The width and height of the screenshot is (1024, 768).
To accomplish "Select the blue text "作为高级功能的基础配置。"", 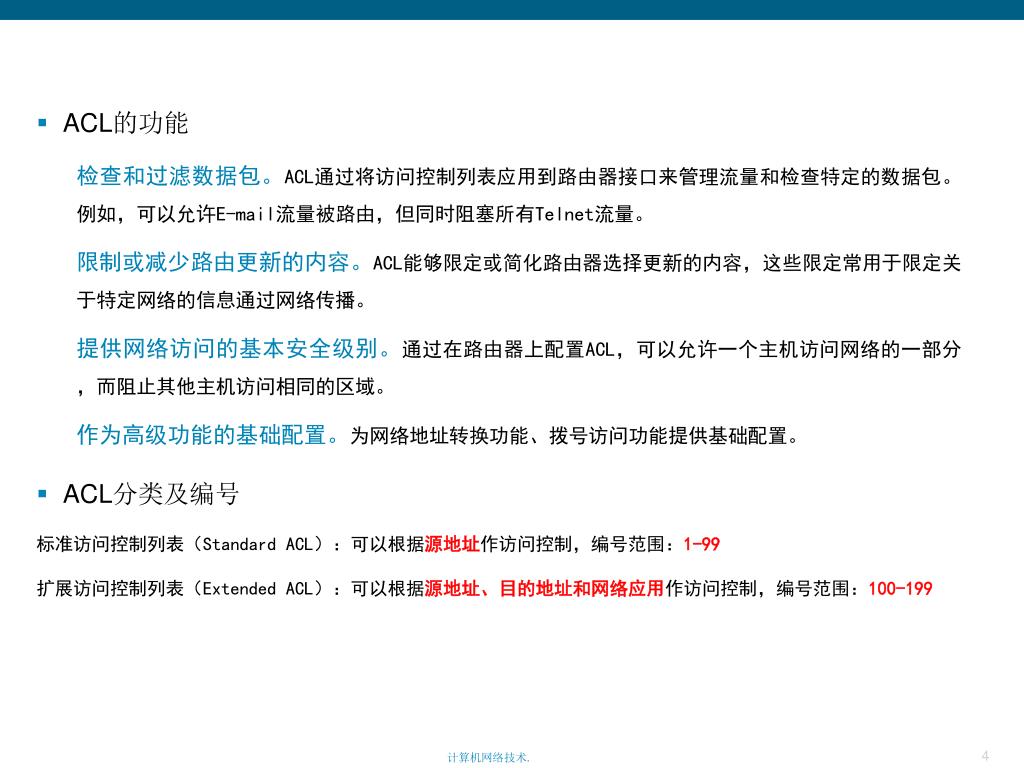I will (x=210, y=434).
